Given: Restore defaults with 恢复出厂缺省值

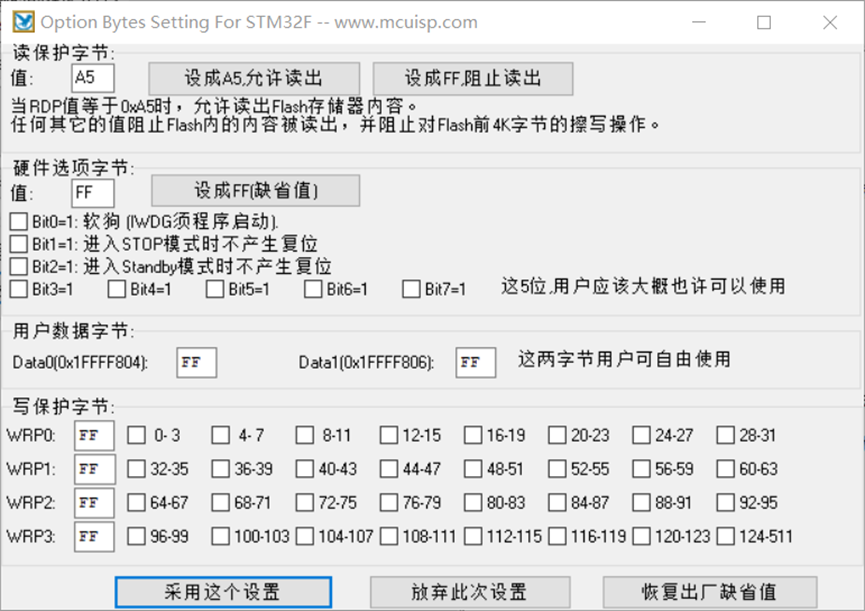Looking at the screenshot, I should (709, 592).
